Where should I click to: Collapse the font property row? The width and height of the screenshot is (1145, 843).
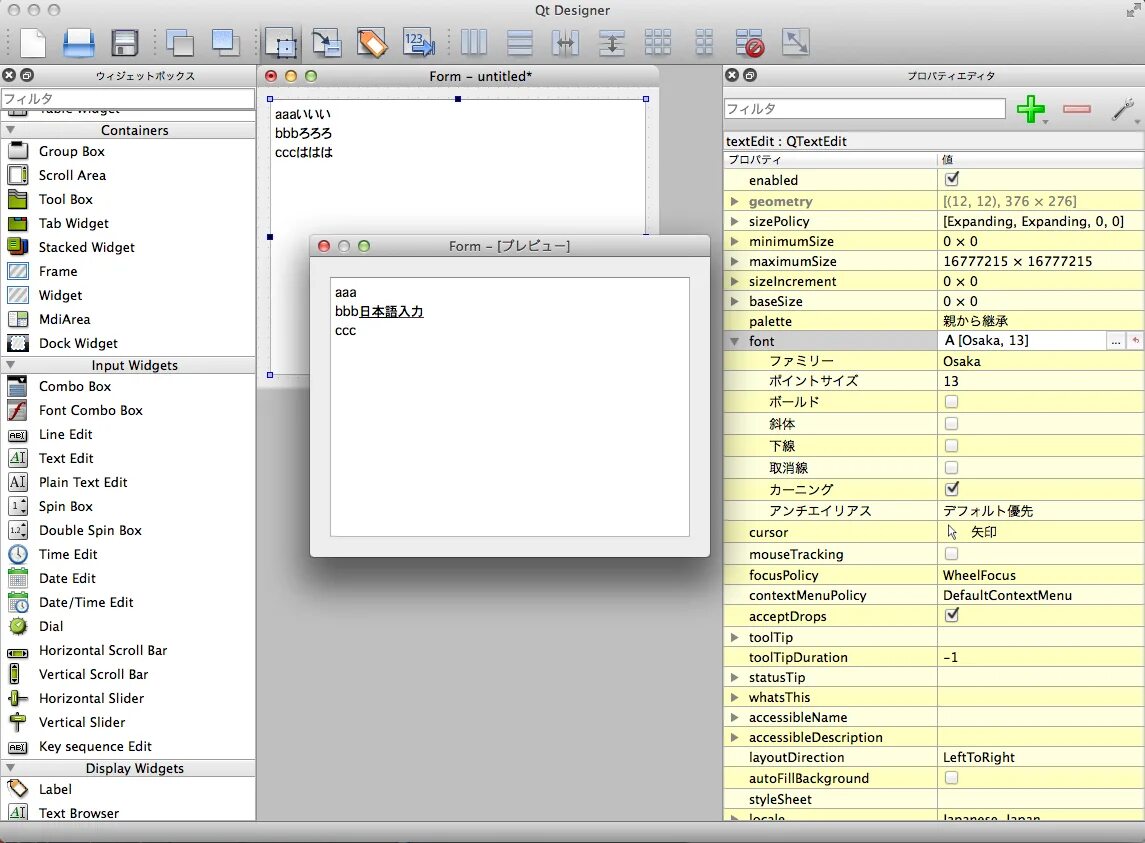coord(735,341)
